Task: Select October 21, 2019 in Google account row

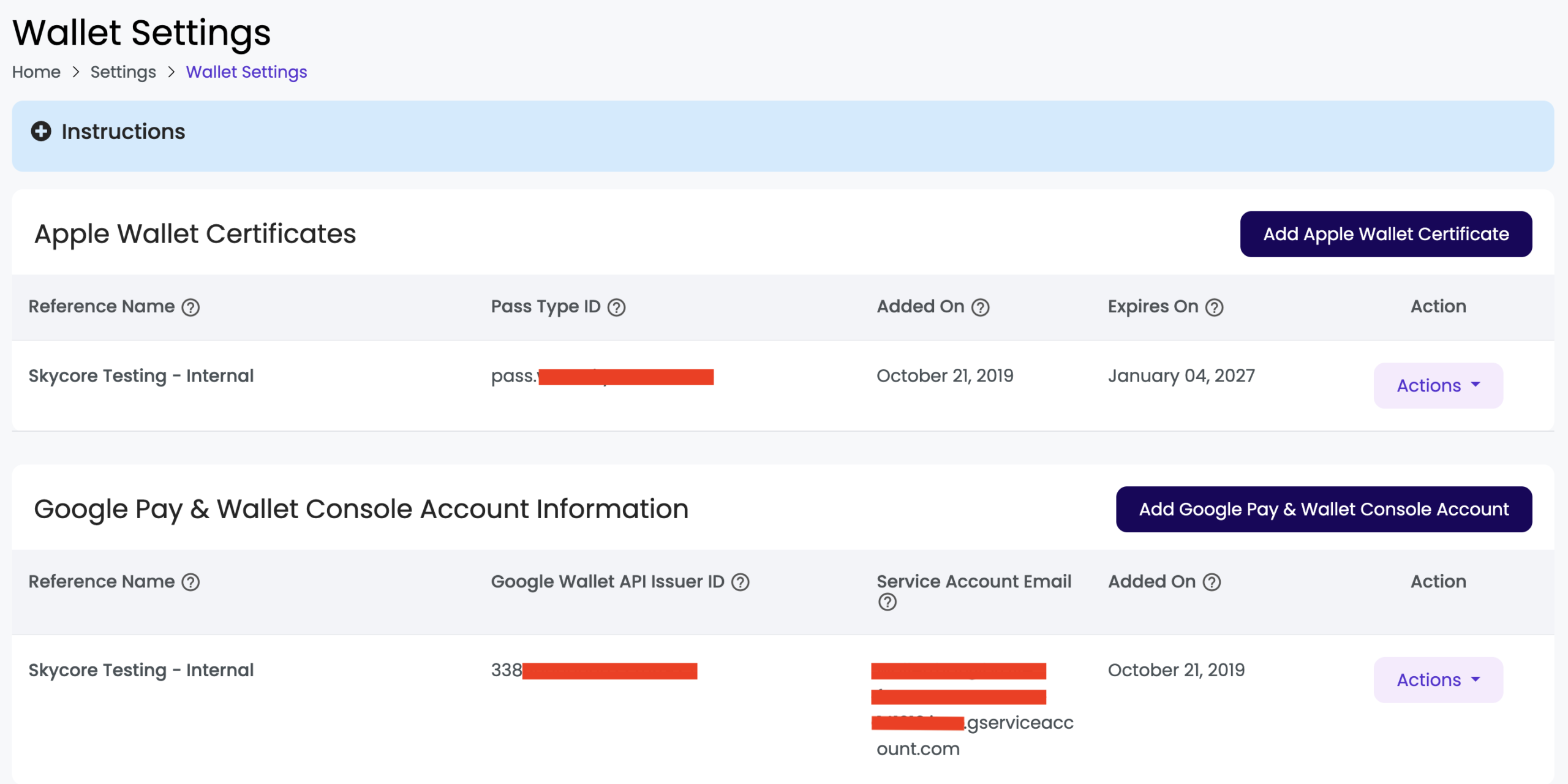Action: click(1176, 670)
